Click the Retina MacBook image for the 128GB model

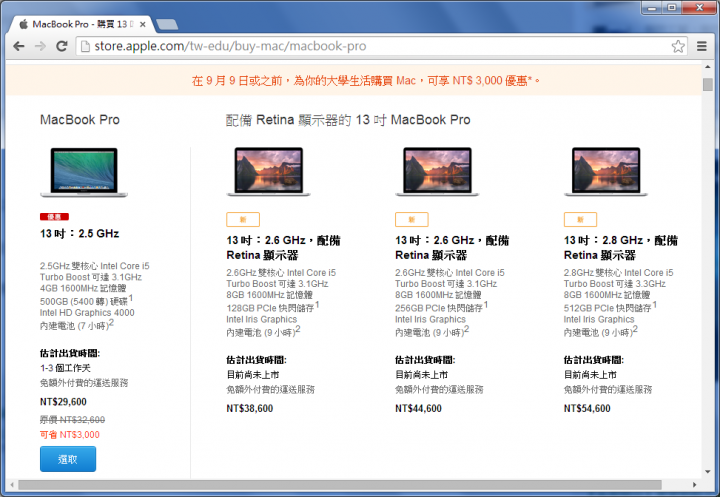pyautogui.click(x=269, y=172)
